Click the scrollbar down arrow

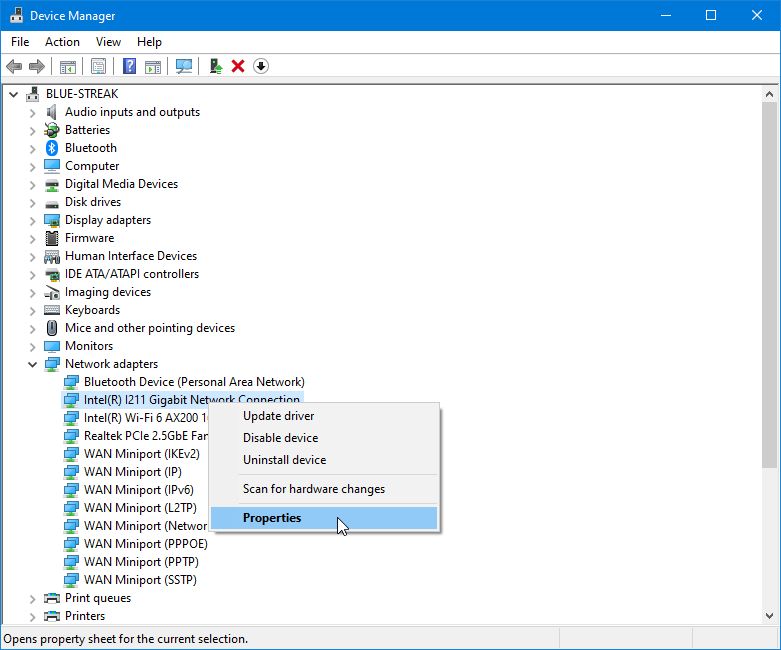coord(770,616)
